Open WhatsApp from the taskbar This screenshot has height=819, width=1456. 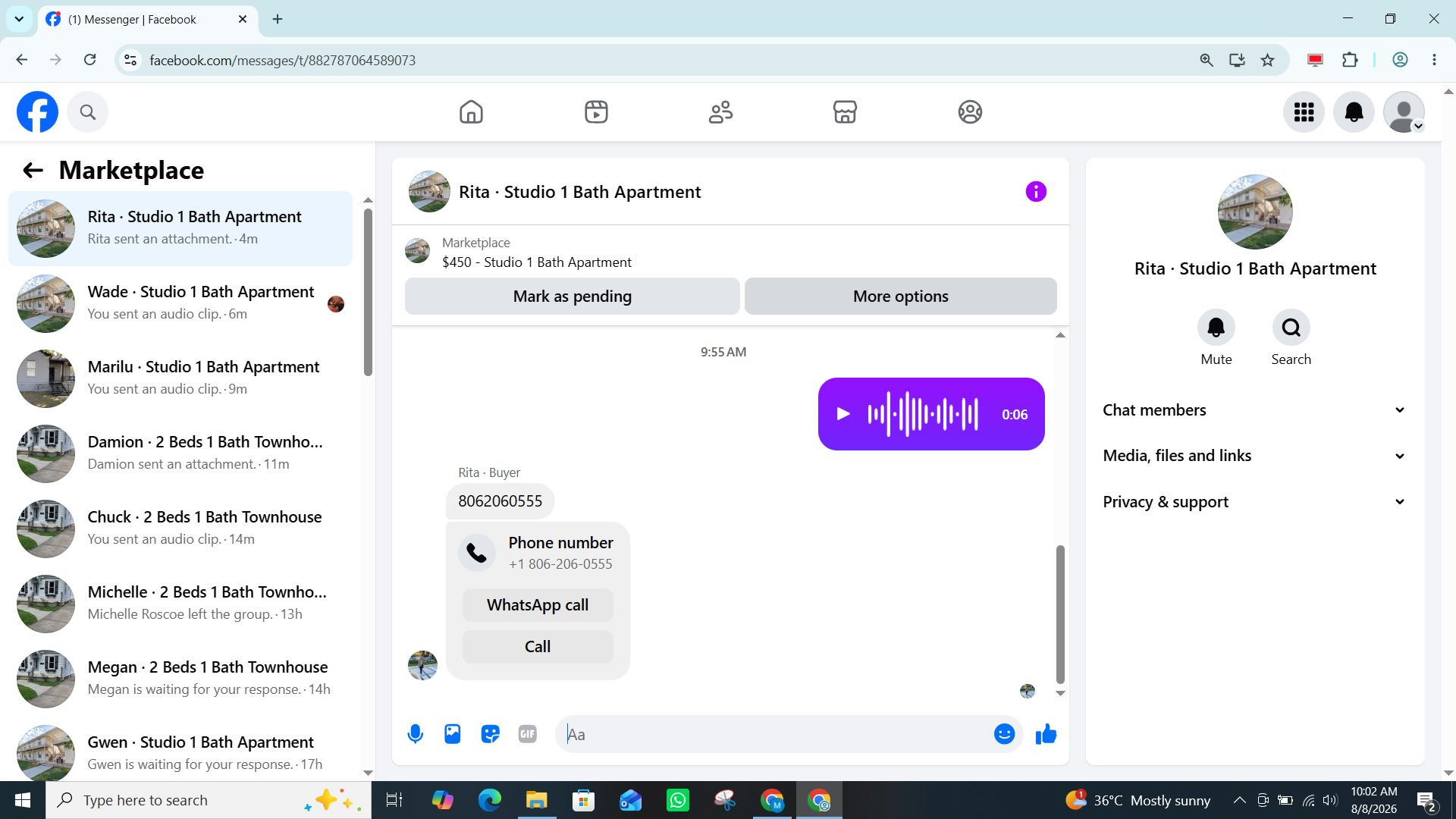678,800
